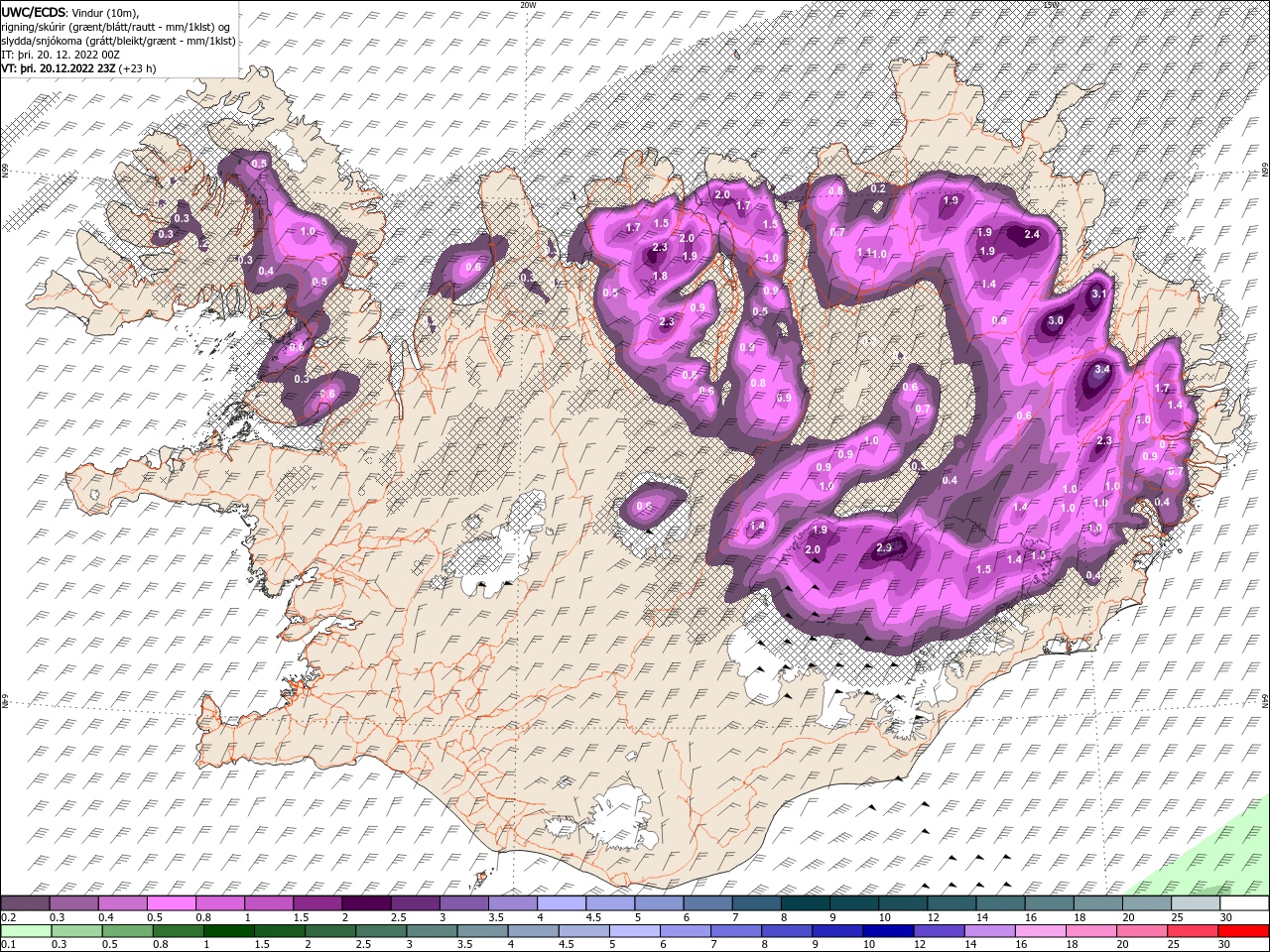Pick the deep navy blue 10 rain swatch

889,931
